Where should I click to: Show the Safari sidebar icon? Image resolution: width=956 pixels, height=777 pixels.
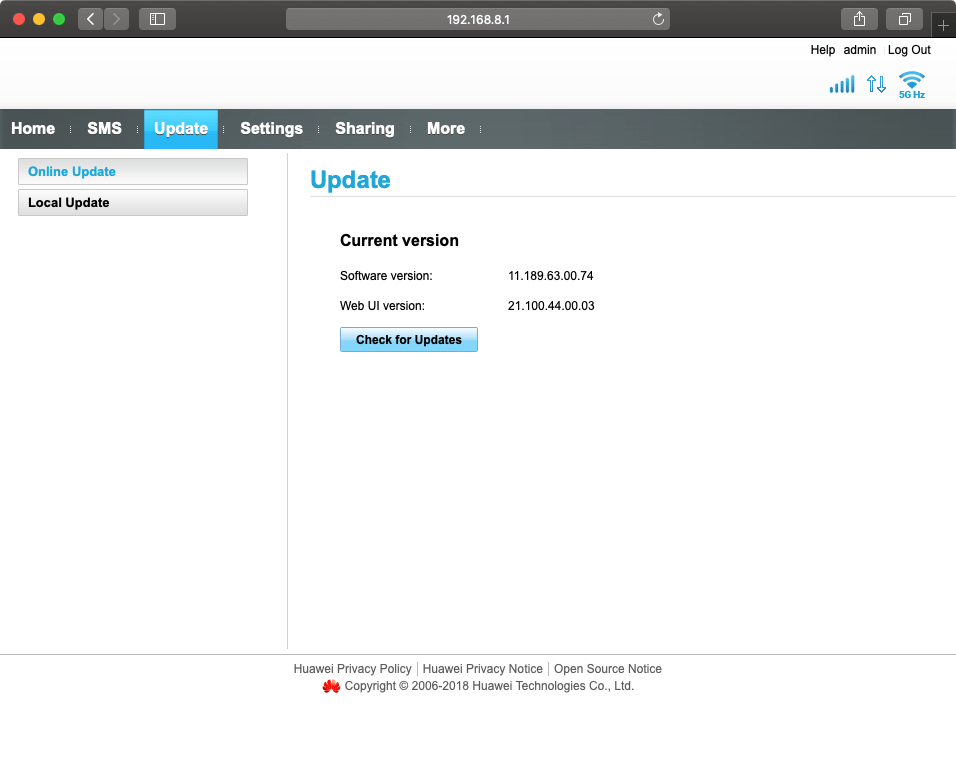pos(156,18)
